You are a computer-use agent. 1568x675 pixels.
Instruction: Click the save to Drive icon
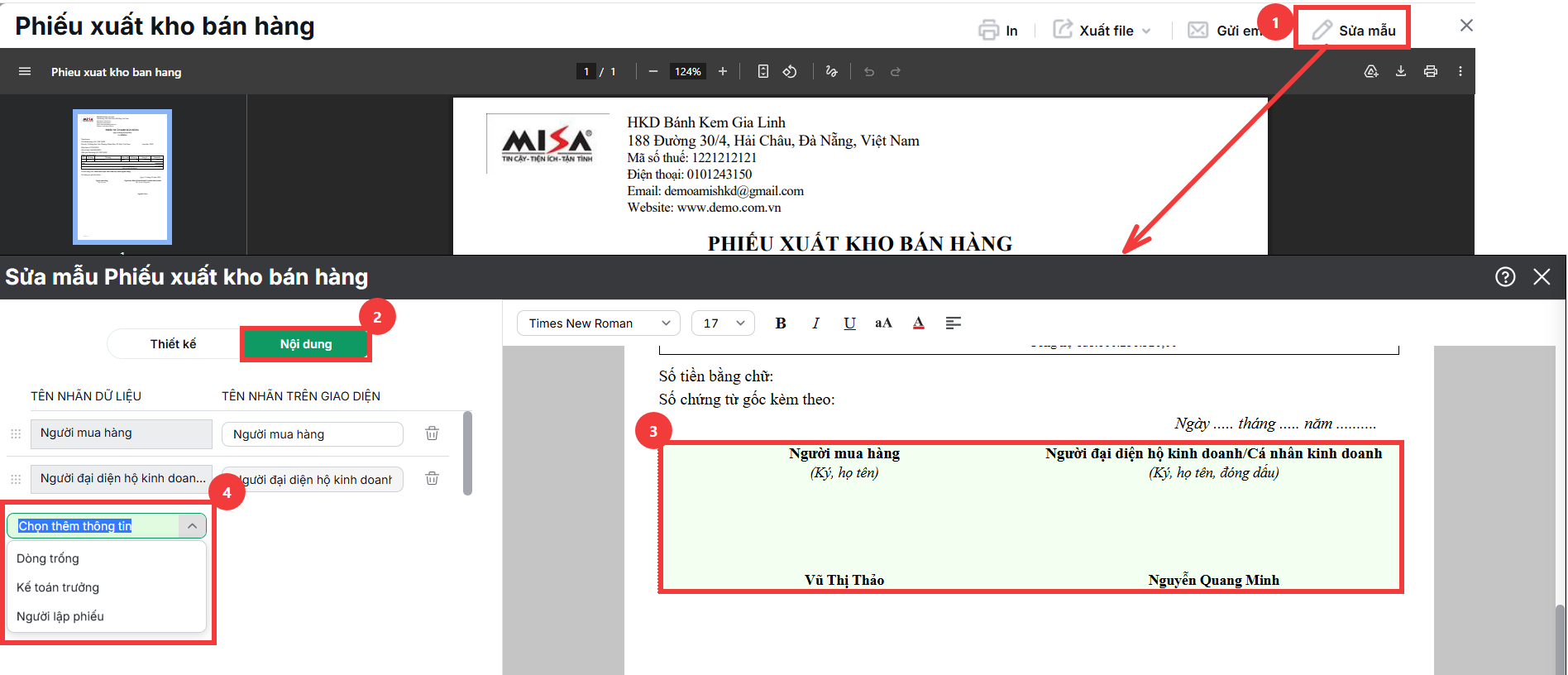(x=1371, y=71)
